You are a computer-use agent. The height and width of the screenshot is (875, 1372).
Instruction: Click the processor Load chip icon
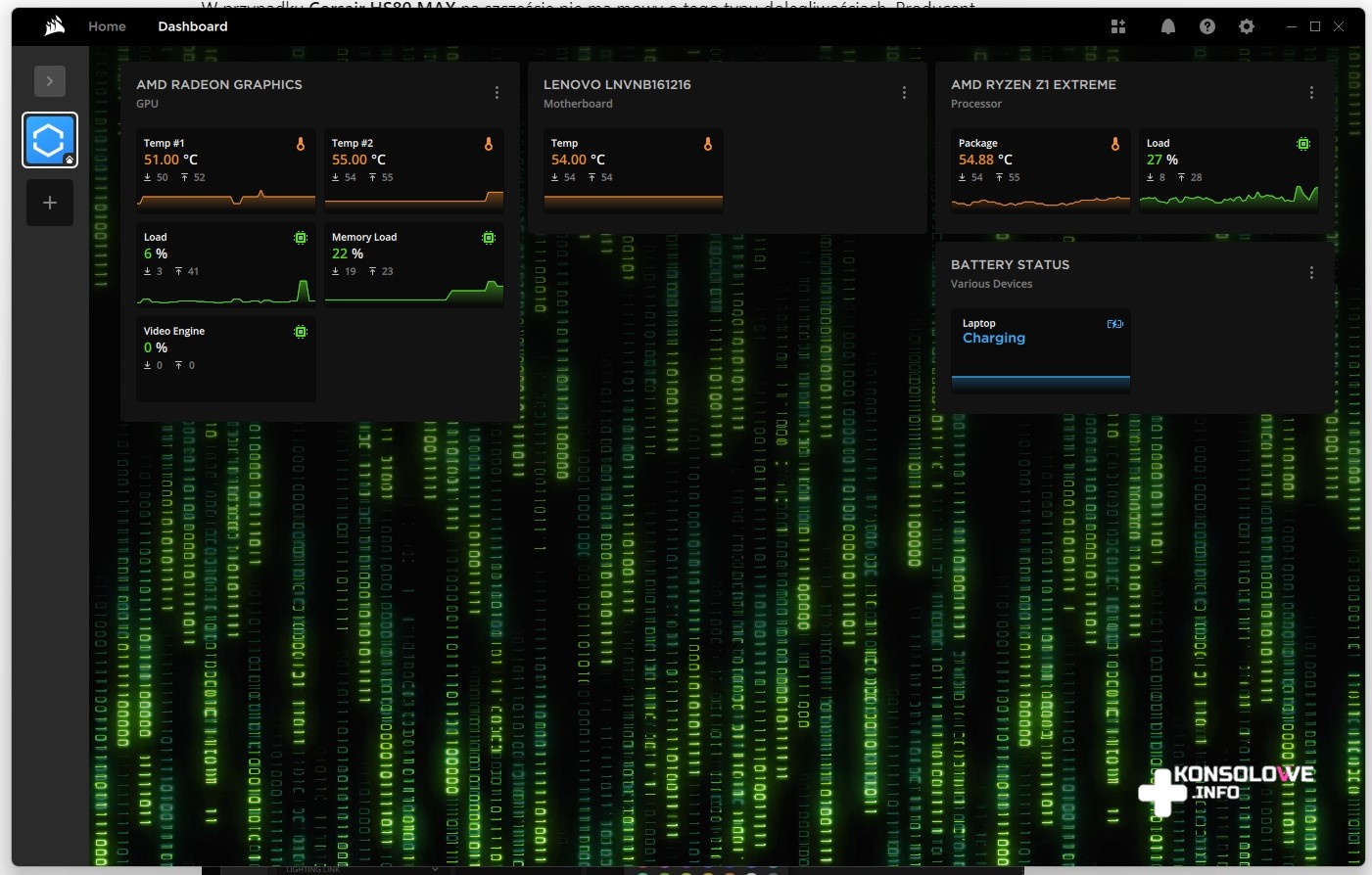point(1302,144)
